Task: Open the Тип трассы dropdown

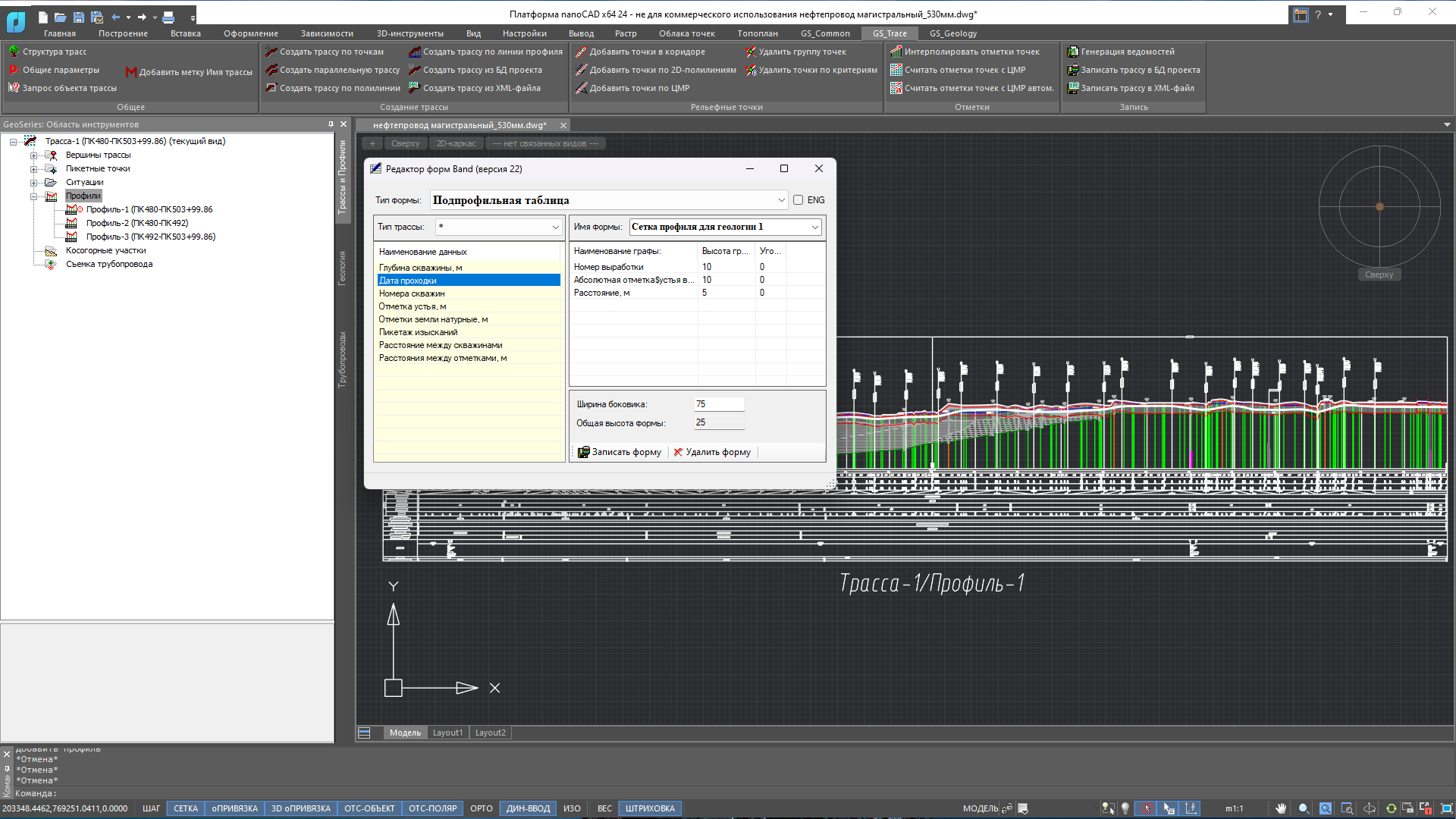Action: pyautogui.click(x=555, y=227)
